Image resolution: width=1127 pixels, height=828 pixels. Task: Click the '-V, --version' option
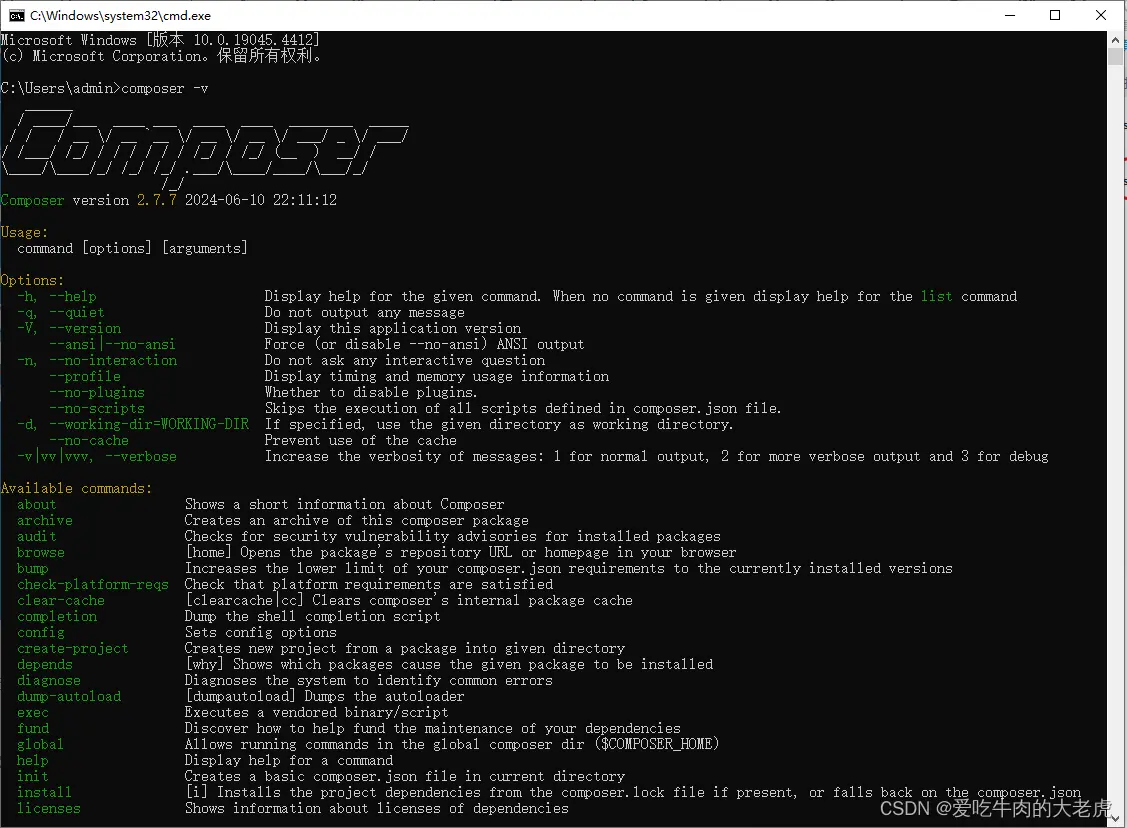click(x=69, y=328)
